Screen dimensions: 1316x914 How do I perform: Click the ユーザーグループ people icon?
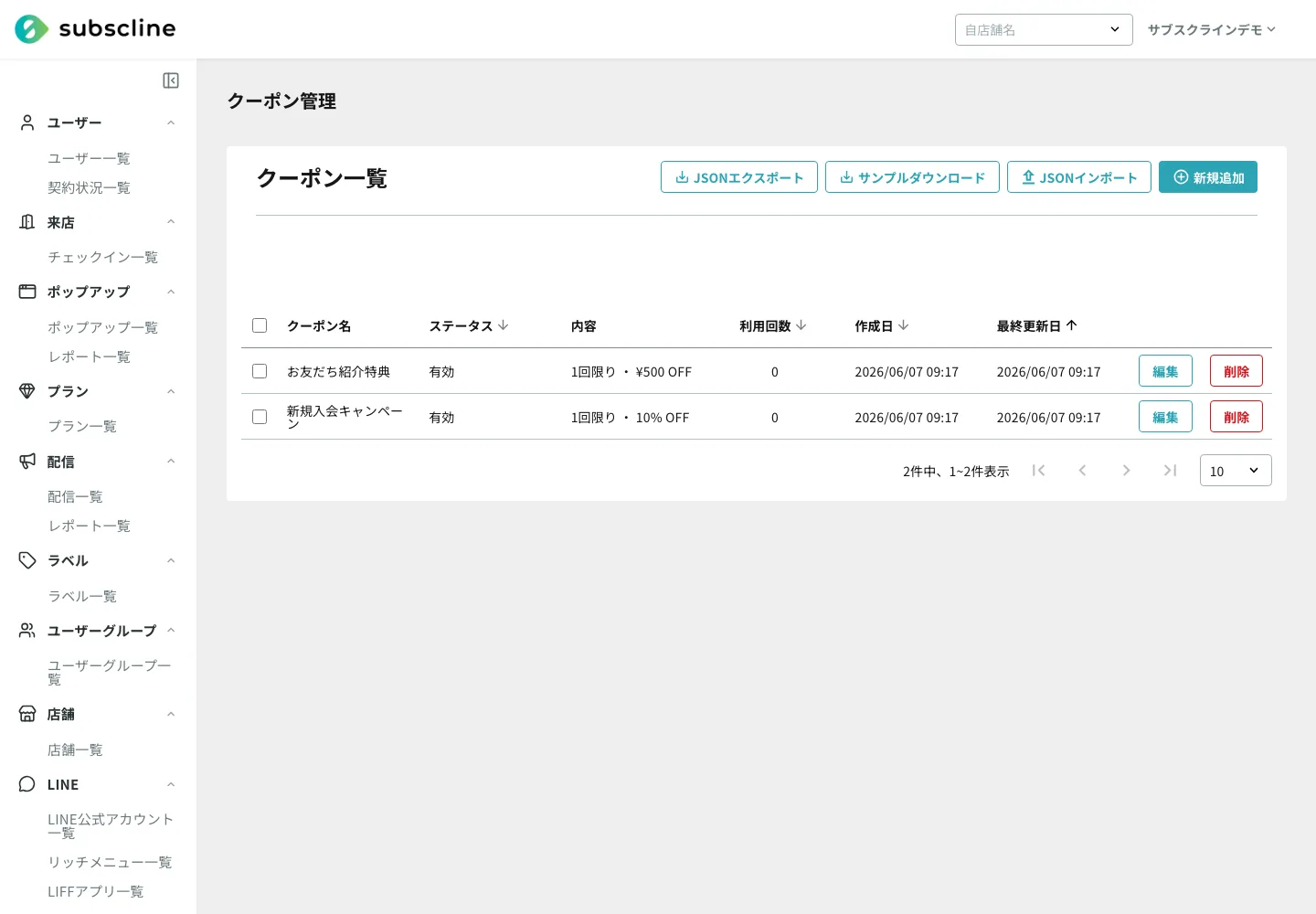coord(27,631)
